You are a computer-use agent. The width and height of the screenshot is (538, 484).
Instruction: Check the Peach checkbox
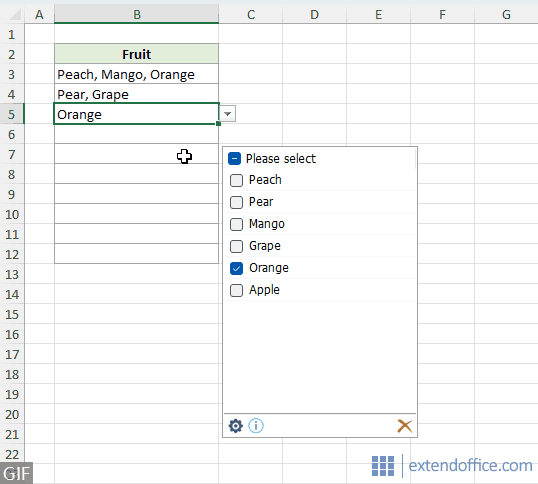coord(236,180)
